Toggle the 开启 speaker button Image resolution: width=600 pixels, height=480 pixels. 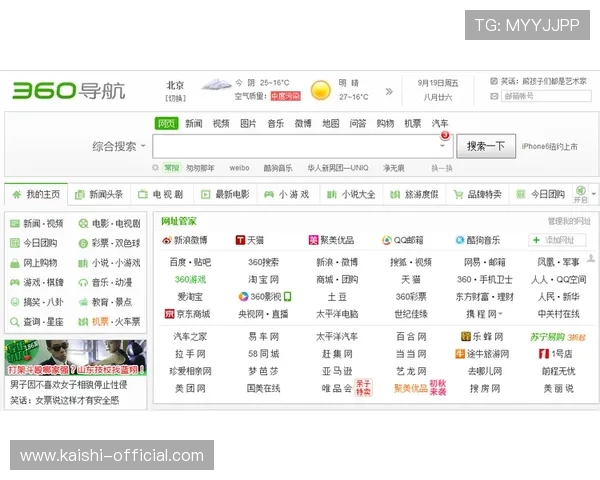click(x=580, y=194)
